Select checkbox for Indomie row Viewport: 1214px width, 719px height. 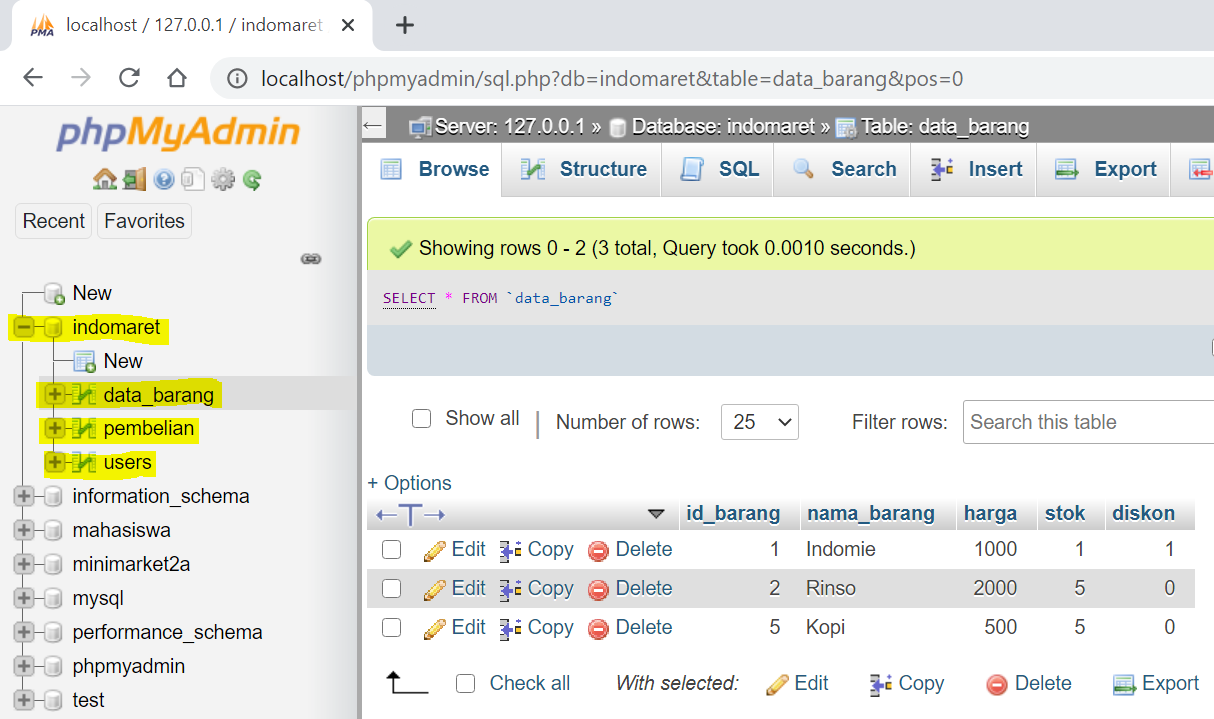click(392, 550)
